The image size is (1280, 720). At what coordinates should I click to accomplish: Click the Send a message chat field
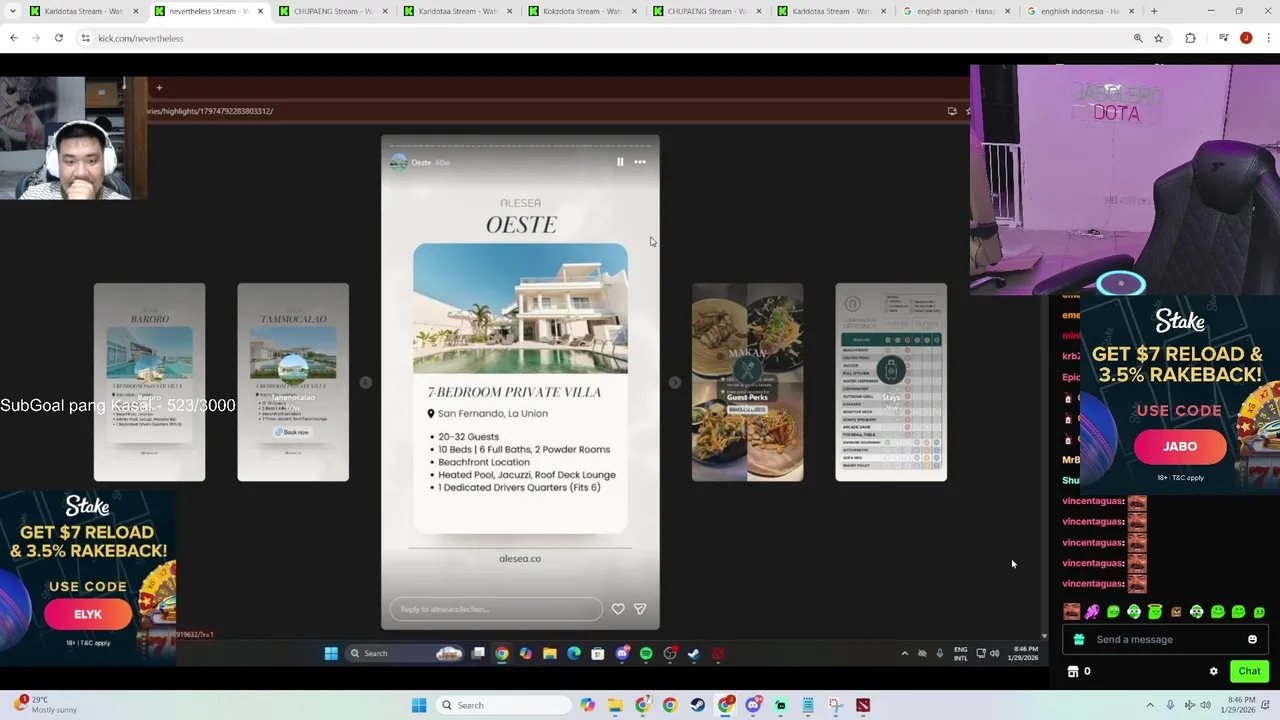1165,639
